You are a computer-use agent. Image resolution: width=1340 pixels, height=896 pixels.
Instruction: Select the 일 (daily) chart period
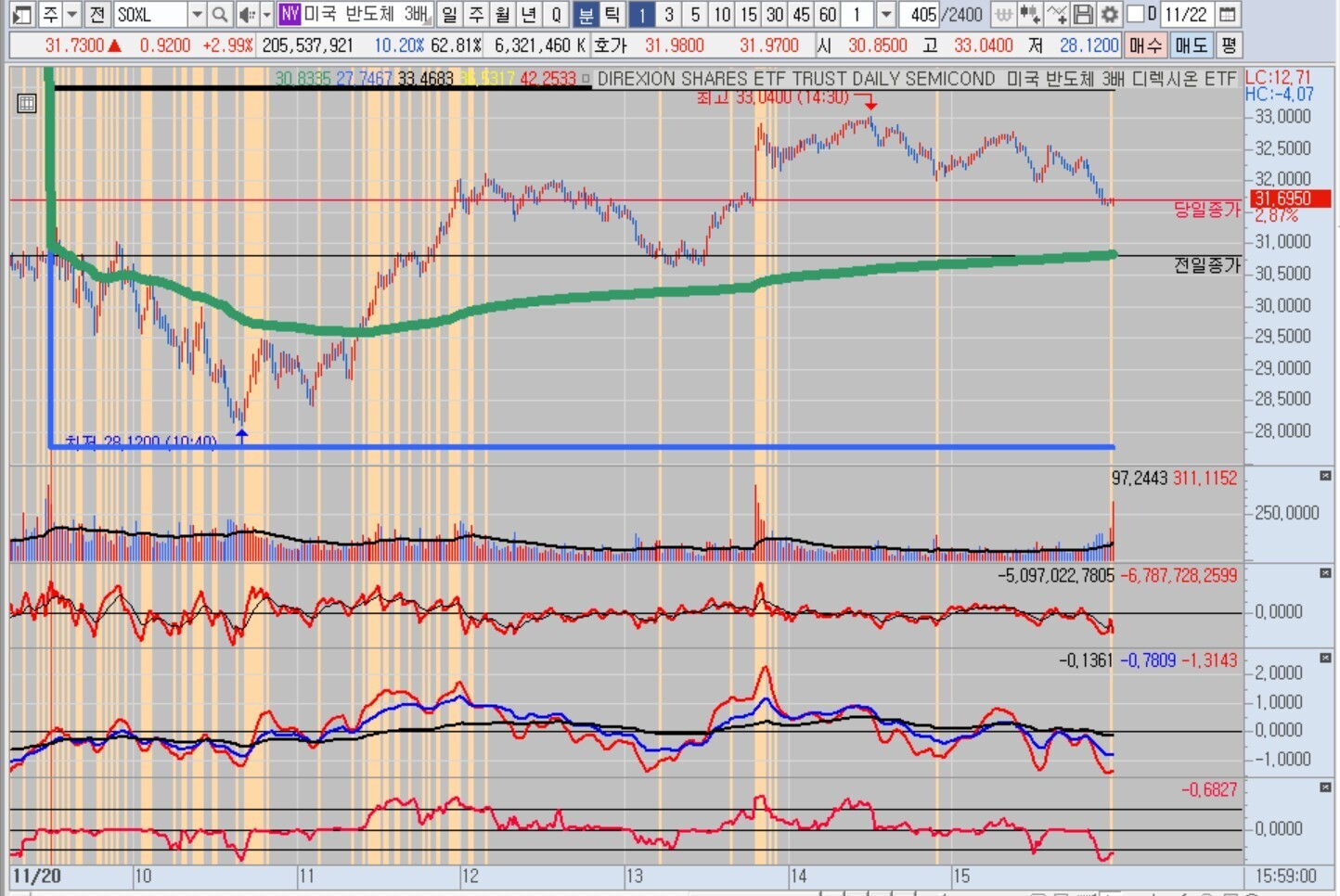pyautogui.click(x=449, y=14)
